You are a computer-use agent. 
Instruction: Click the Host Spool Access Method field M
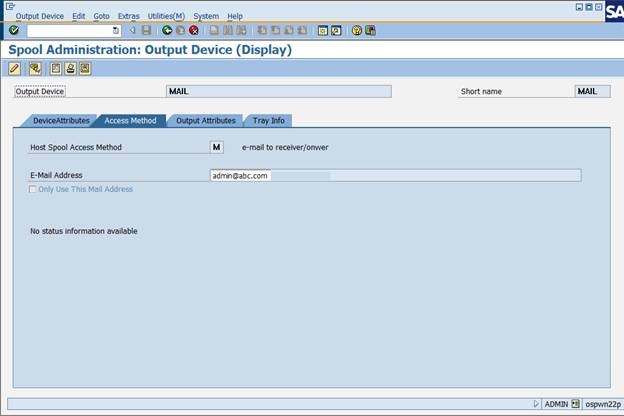coord(216,147)
